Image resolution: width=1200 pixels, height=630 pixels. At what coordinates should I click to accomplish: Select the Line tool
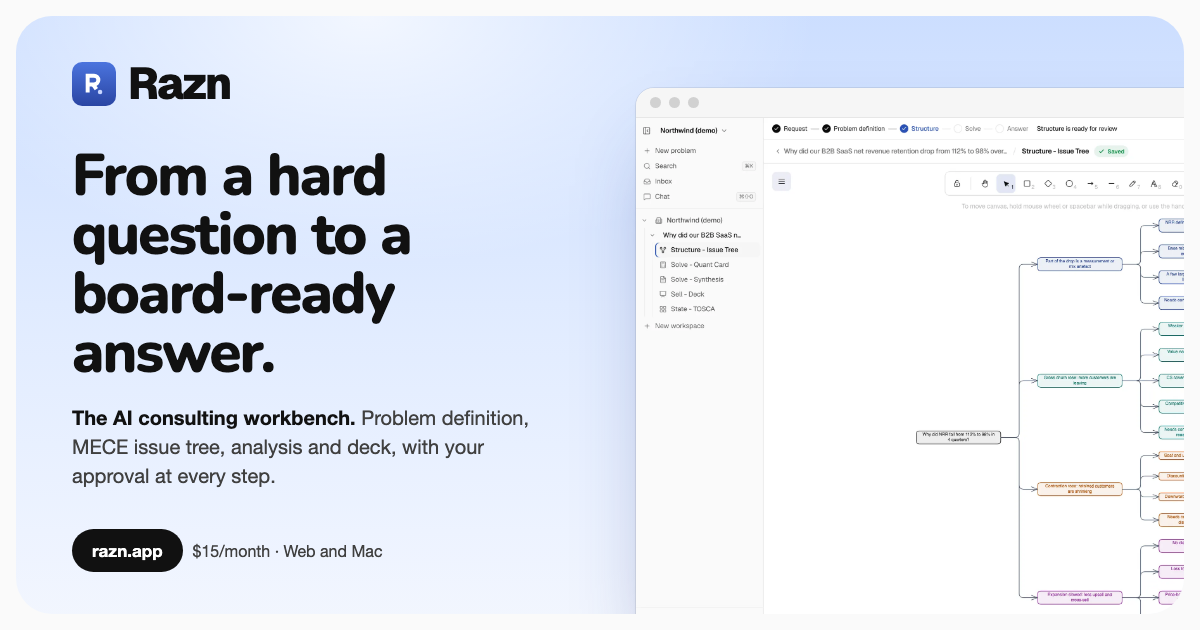point(1112,183)
